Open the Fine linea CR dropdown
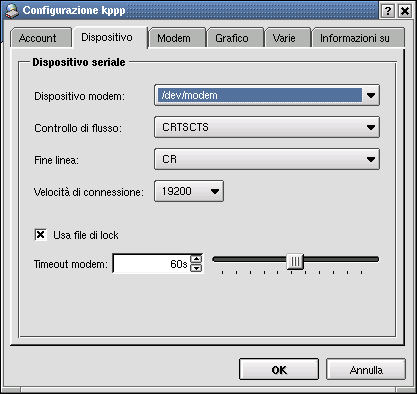The height and width of the screenshot is (394, 417). click(x=267, y=159)
